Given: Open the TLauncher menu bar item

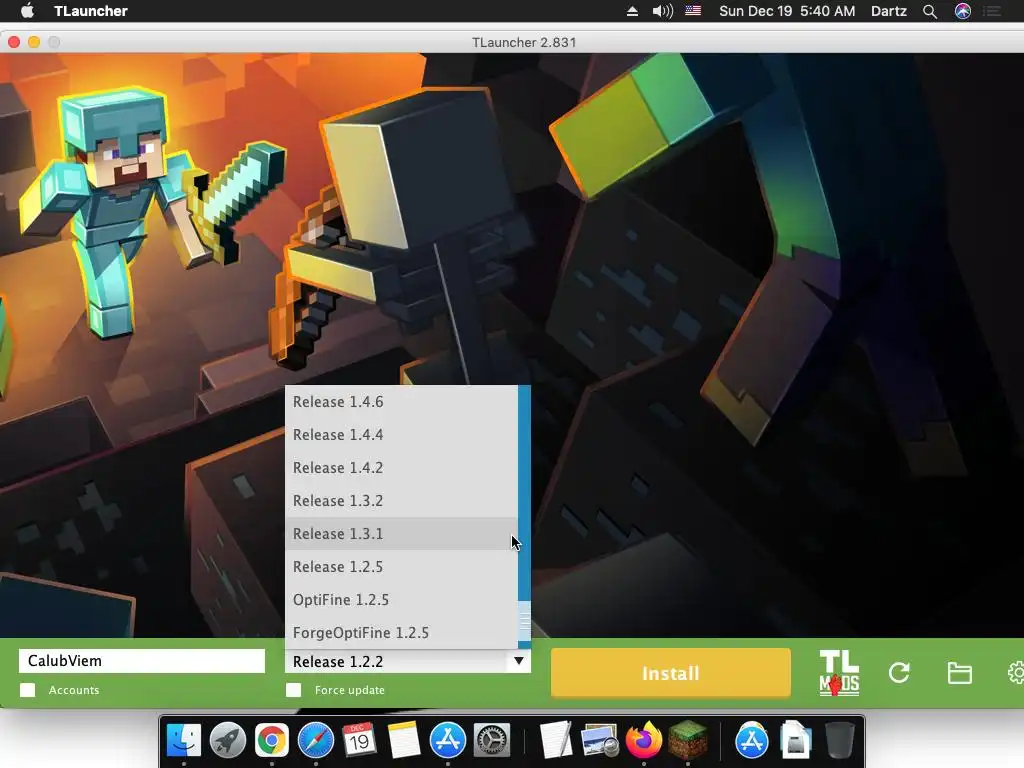Looking at the screenshot, I should tap(91, 11).
